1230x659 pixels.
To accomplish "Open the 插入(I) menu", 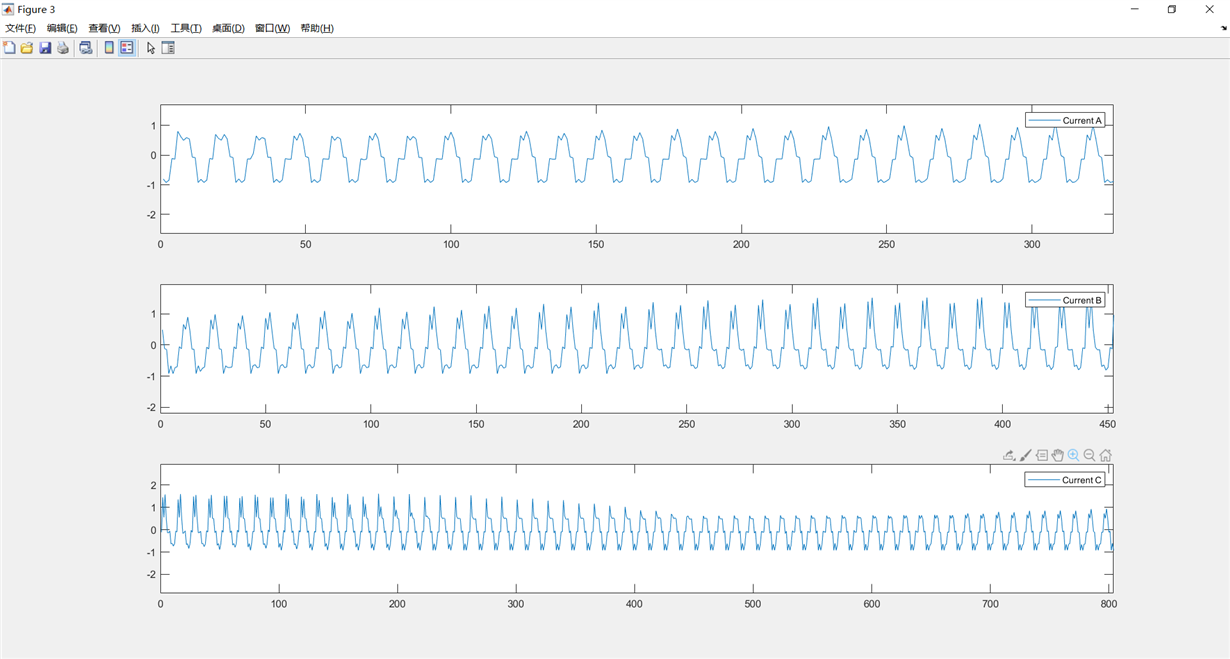I will (145, 28).
